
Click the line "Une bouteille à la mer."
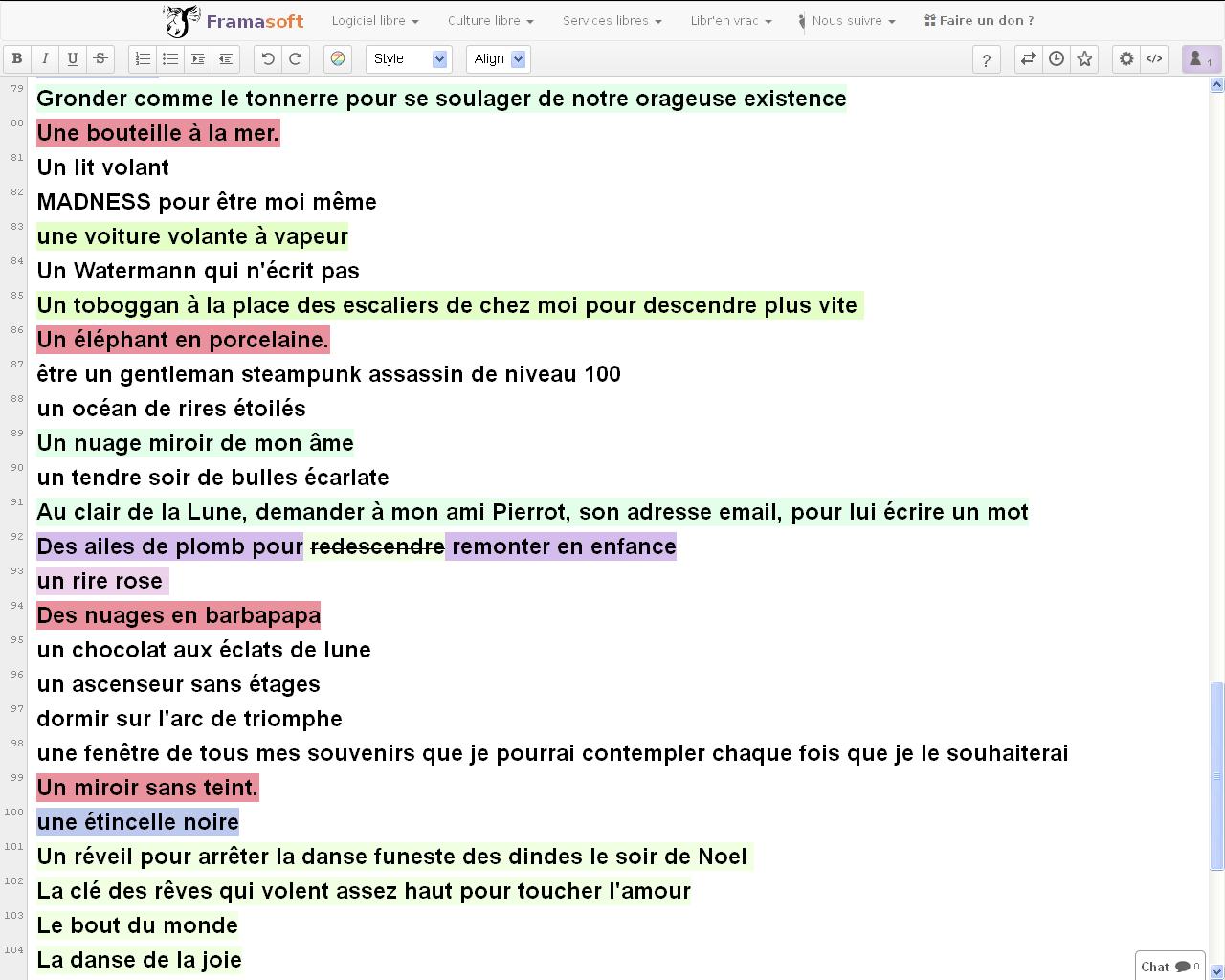tap(158, 133)
